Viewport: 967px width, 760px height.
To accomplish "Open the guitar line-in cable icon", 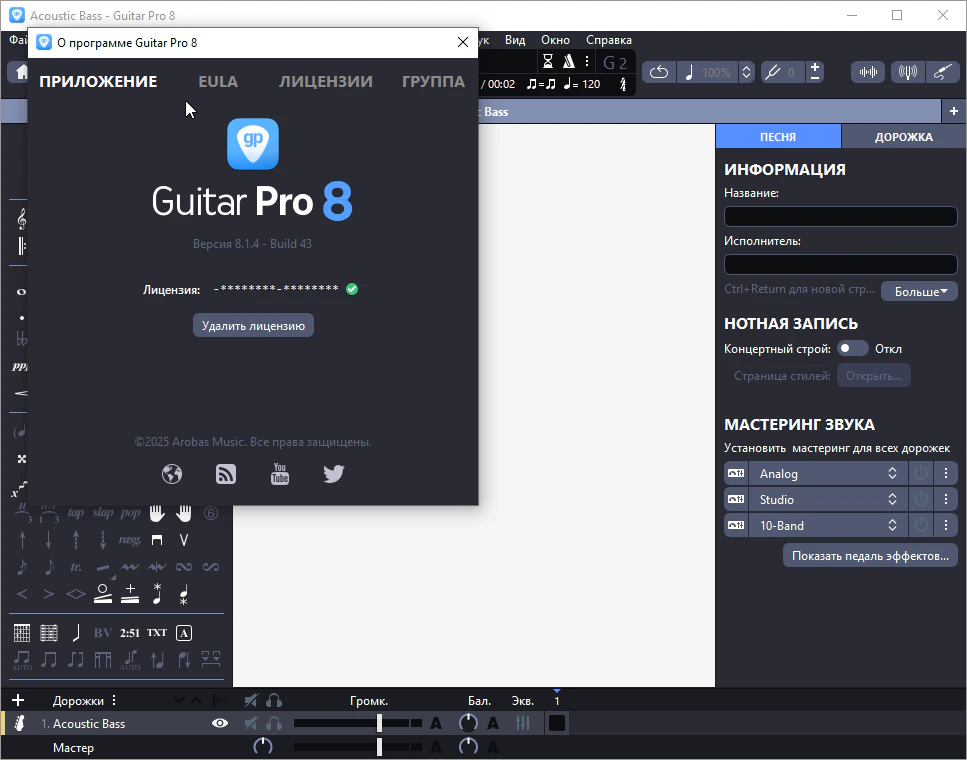I will tap(942, 72).
